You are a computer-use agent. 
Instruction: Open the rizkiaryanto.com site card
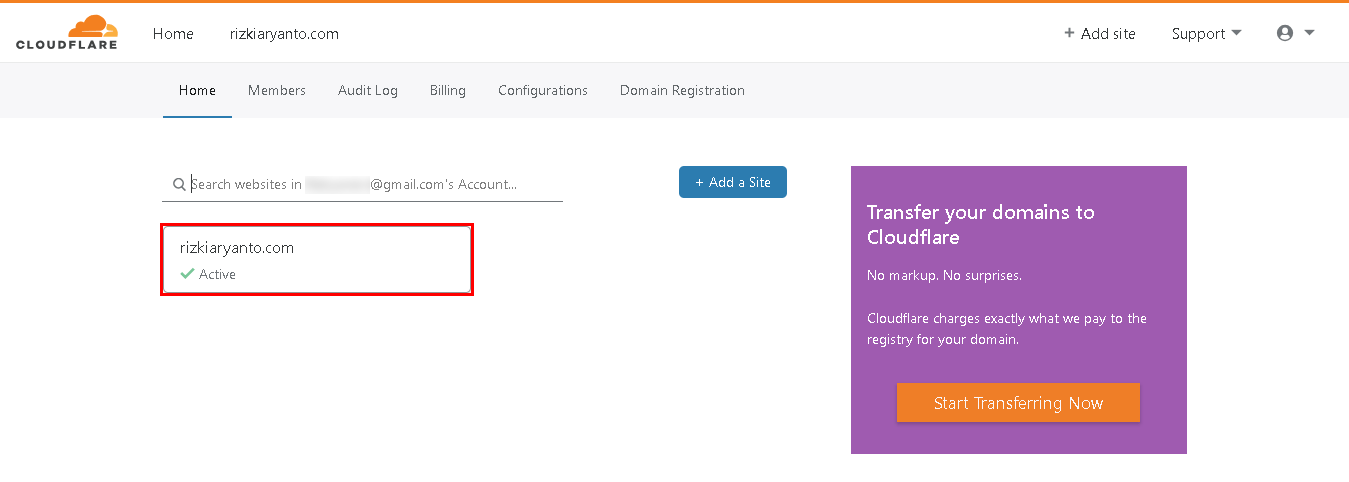(317, 260)
